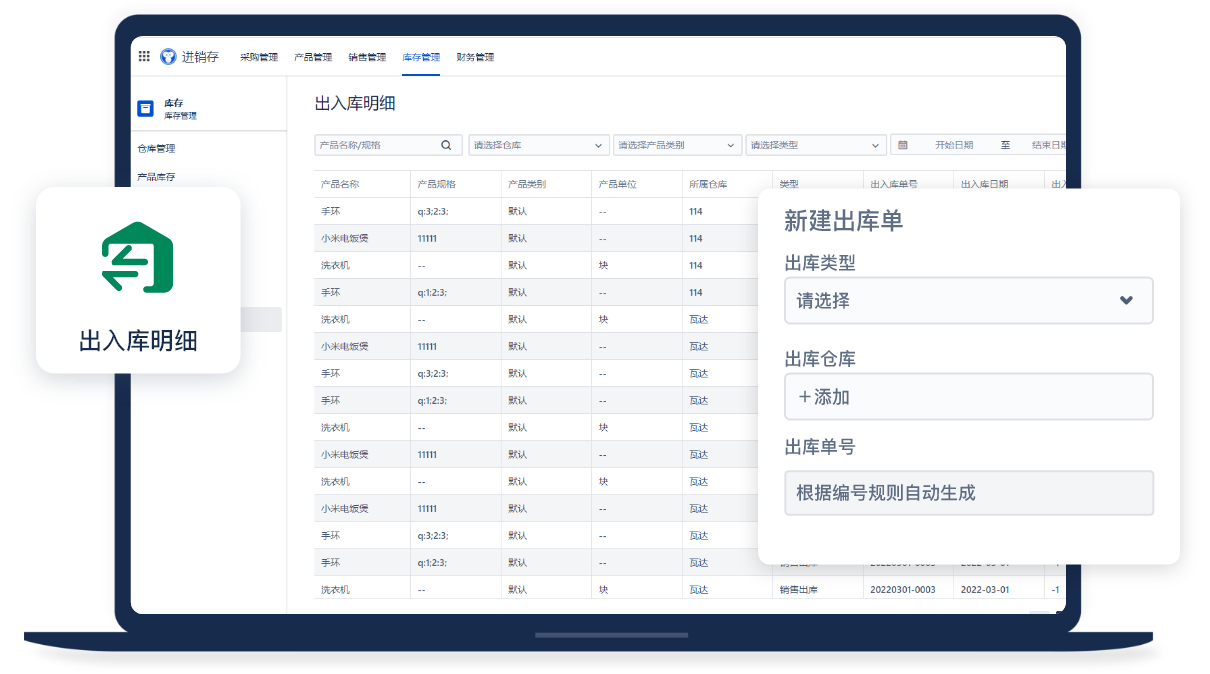The width and height of the screenshot is (1210, 674).
Task: Click the 进销存 logo icon
Action: [x=168, y=57]
